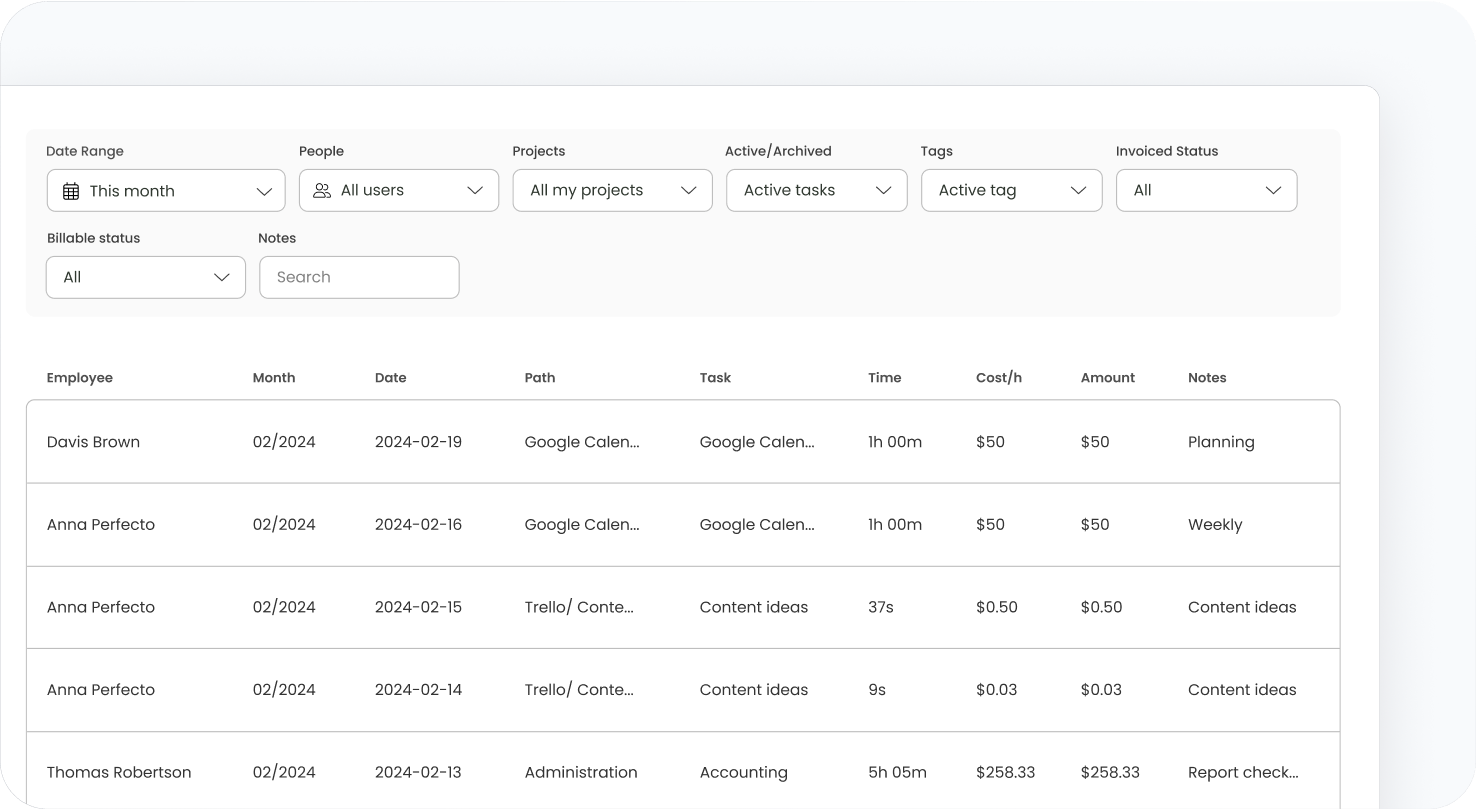Click the 'Report check...' note

[1243, 772]
